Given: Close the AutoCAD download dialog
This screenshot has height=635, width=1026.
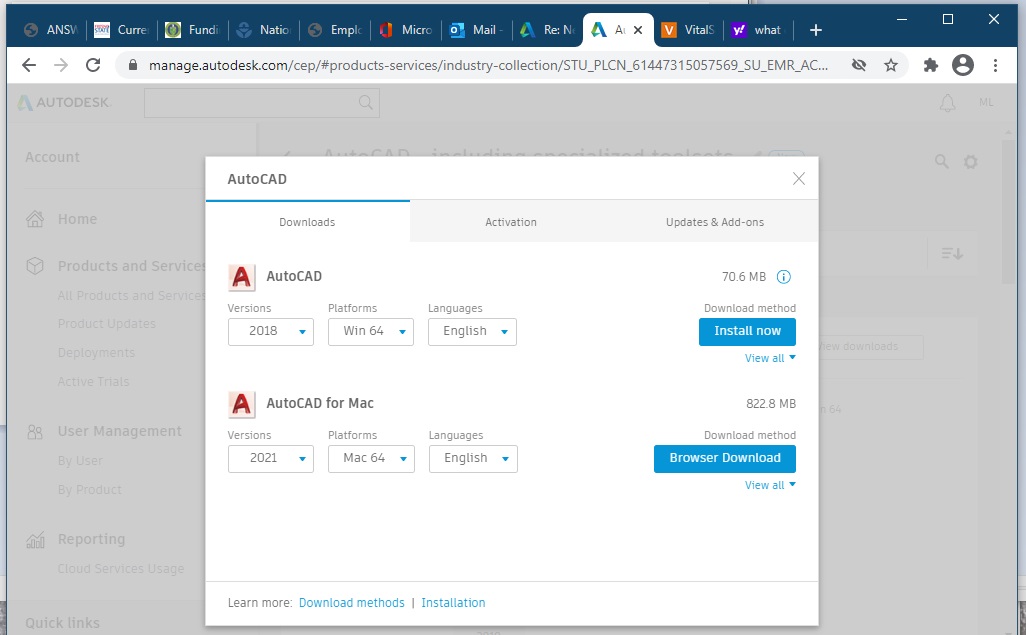Looking at the screenshot, I should pos(798,179).
